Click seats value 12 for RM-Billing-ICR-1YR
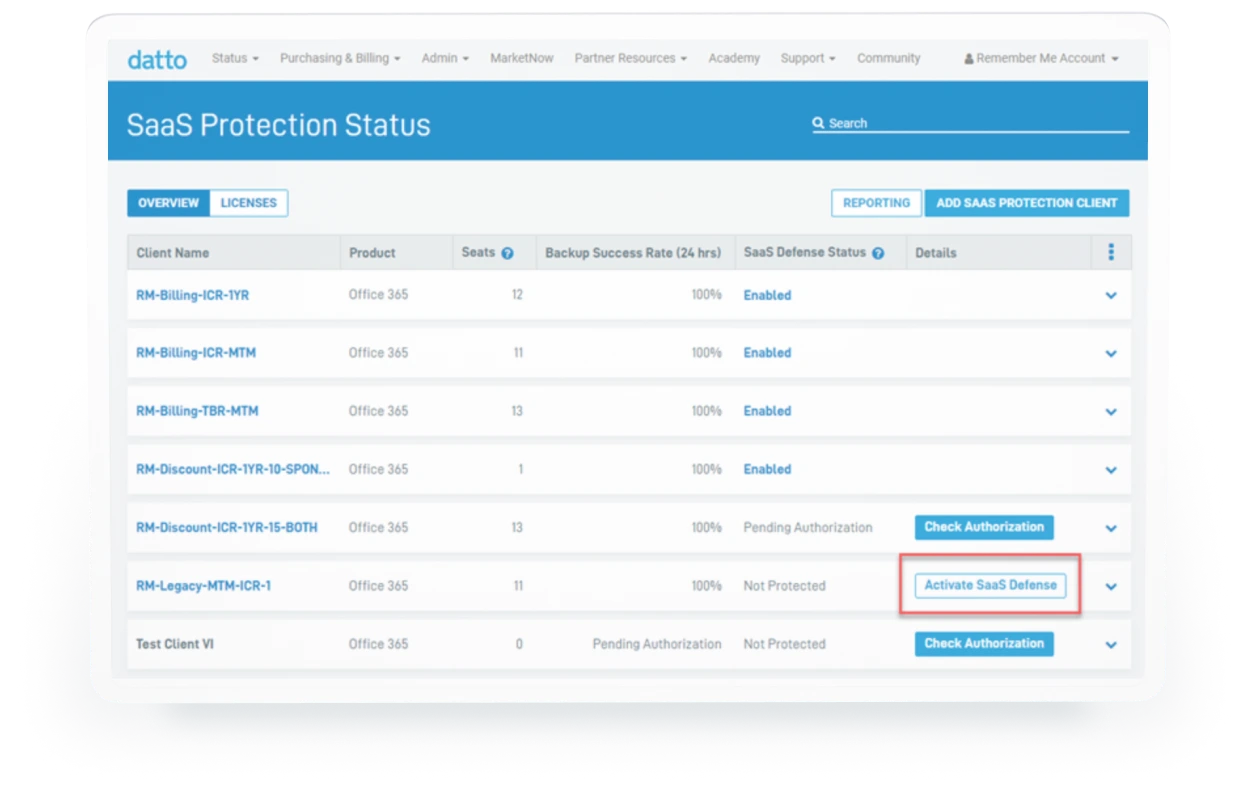Image resolution: width=1247 pixels, height=794 pixels. tap(517, 295)
